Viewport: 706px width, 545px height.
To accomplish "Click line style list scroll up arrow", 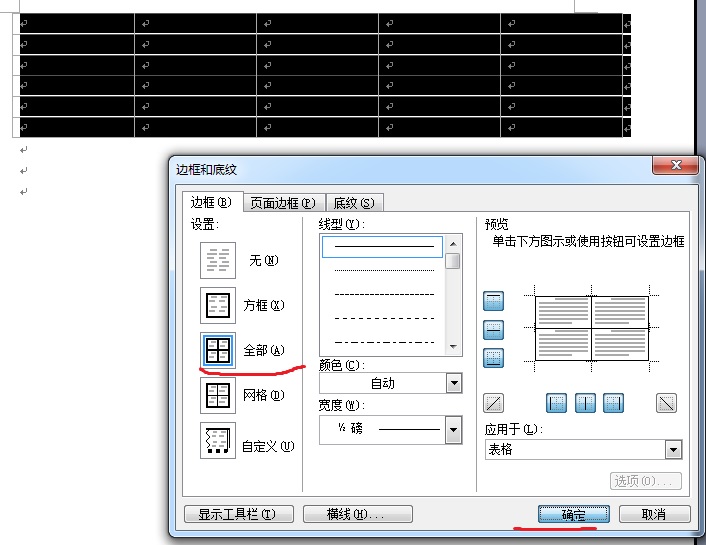I will pos(453,244).
